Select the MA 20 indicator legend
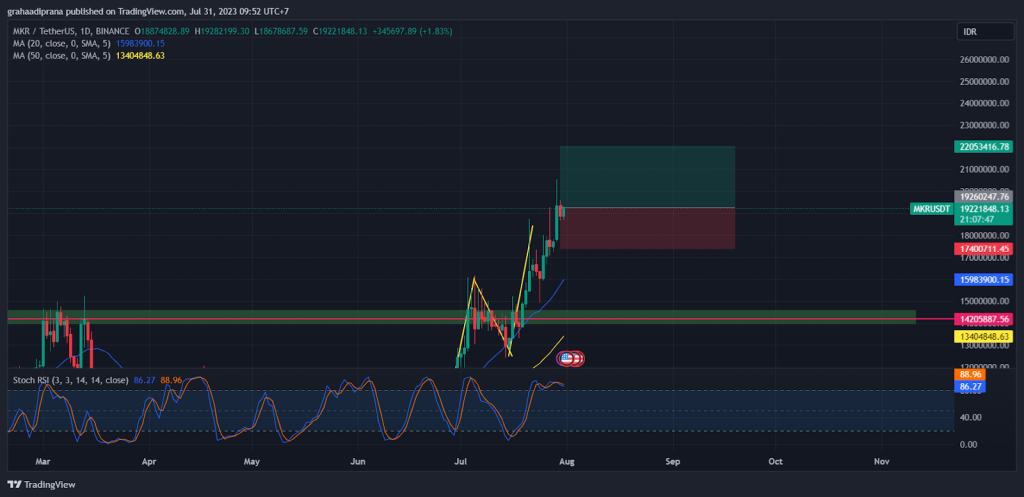Screen dimensions: 1024x497 coord(63,43)
